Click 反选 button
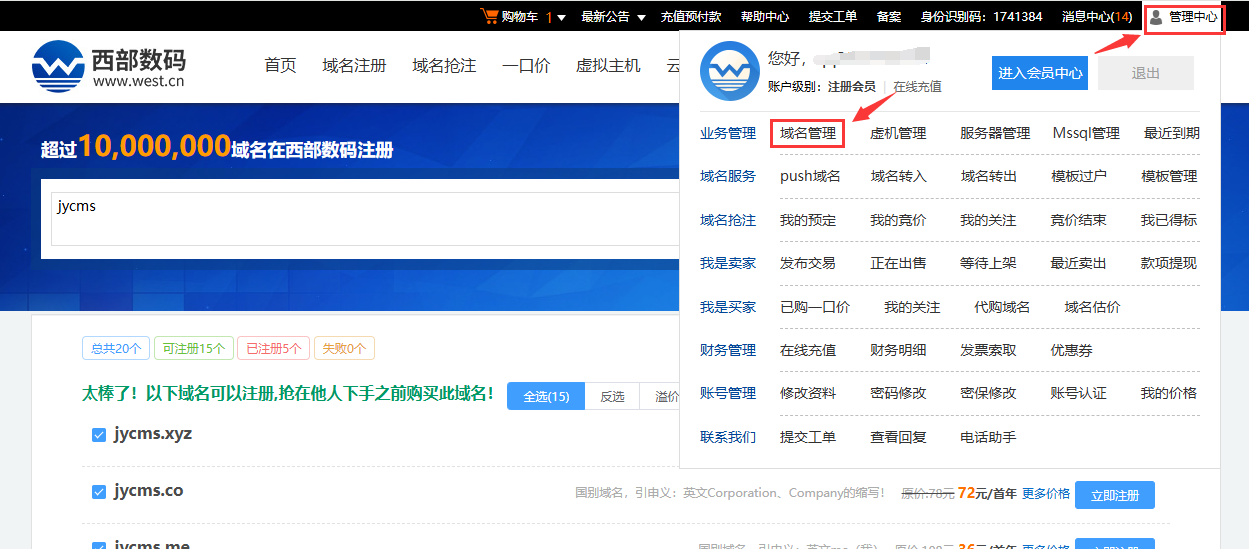Image resolution: width=1249 pixels, height=549 pixels. 612,396
